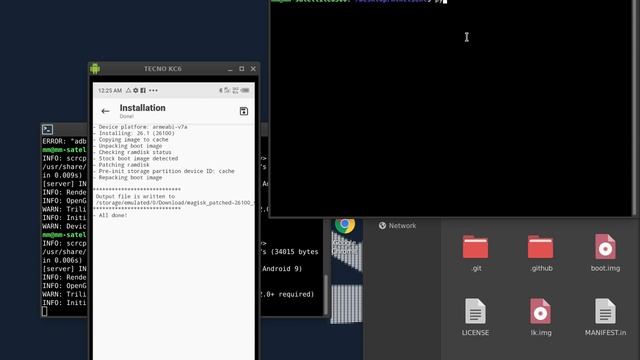Open the three-dots notification overflow in phone status bar
Image resolution: width=640 pixels, height=360 pixels.
(x=153, y=90)
